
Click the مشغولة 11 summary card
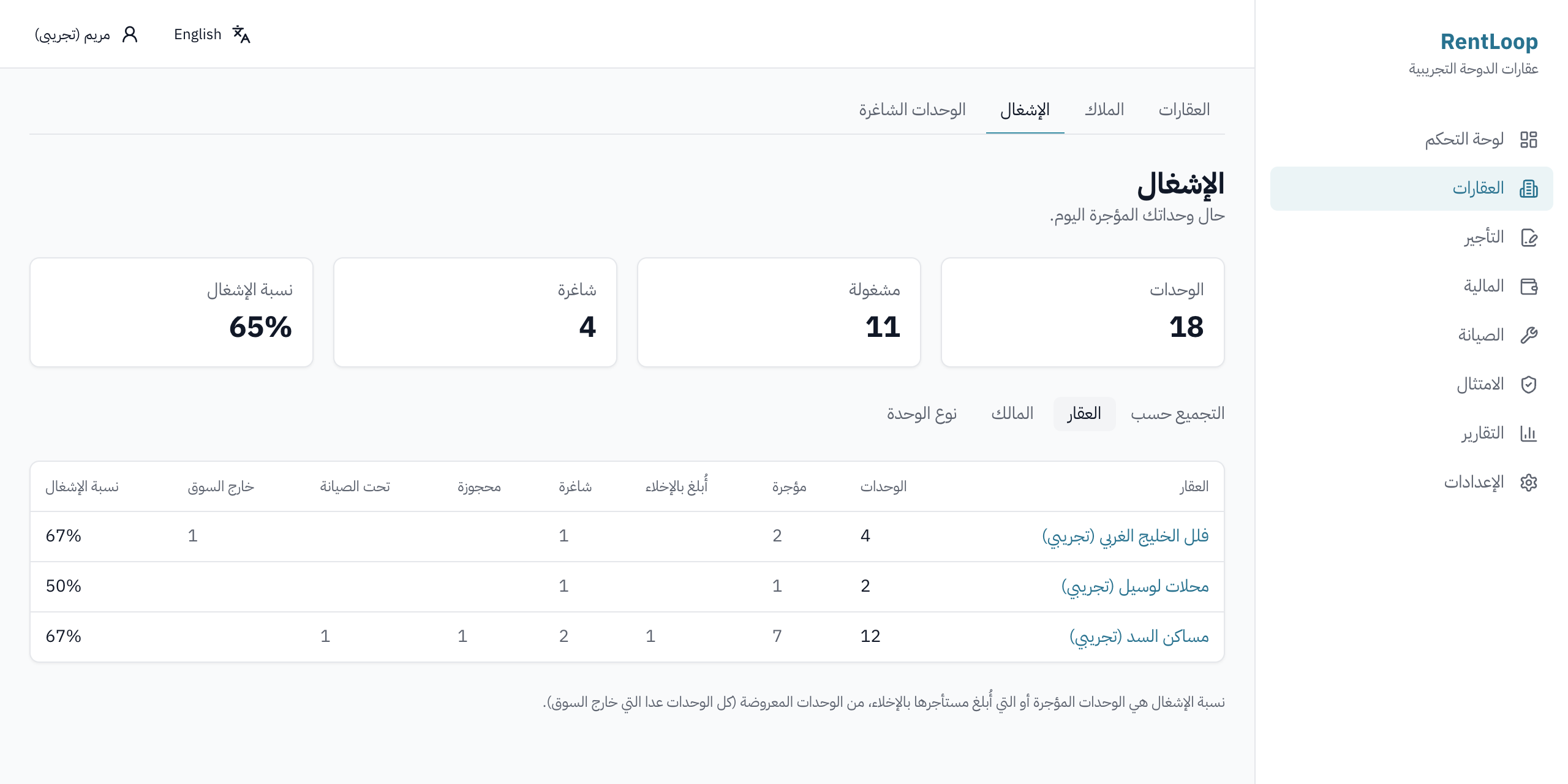point(779,312)
